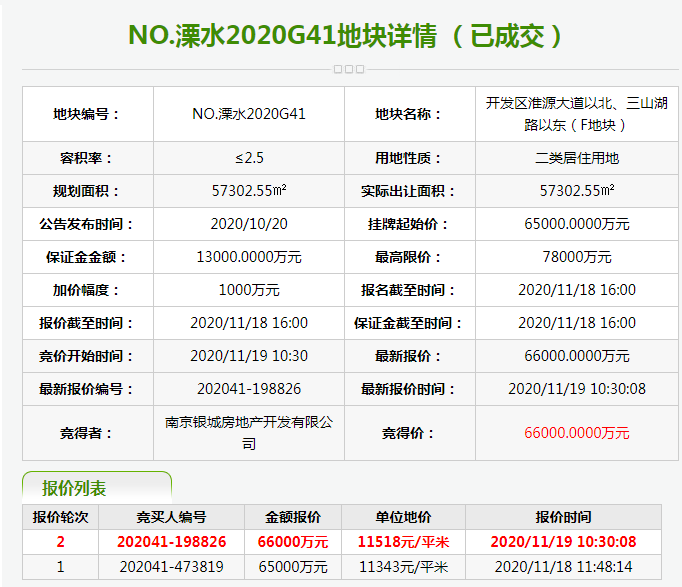Click the bid time 2020/11/18 11:48:14

564,567
